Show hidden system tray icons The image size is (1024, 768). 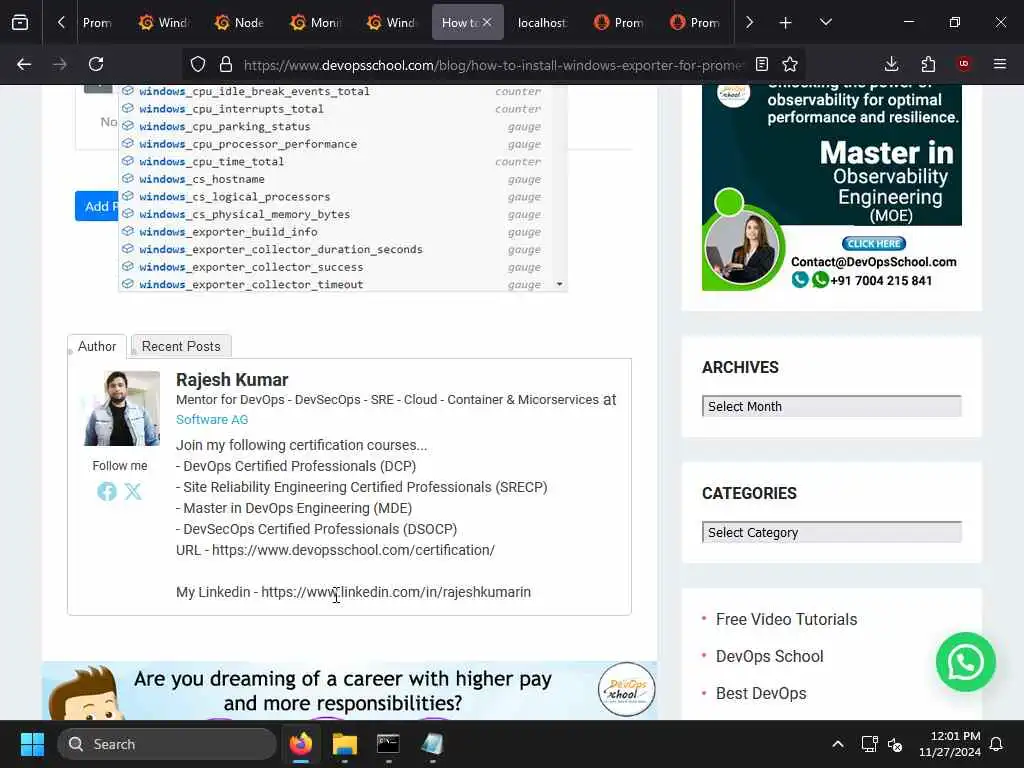(x=837, y=744)
